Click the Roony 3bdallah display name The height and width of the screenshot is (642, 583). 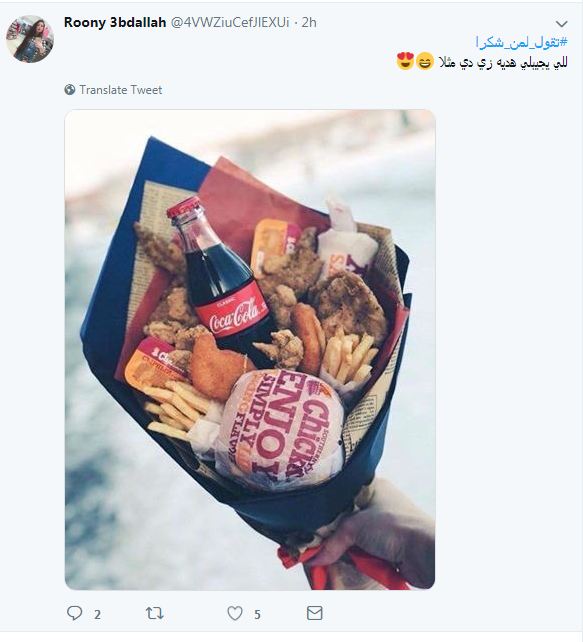pos(115,23)
